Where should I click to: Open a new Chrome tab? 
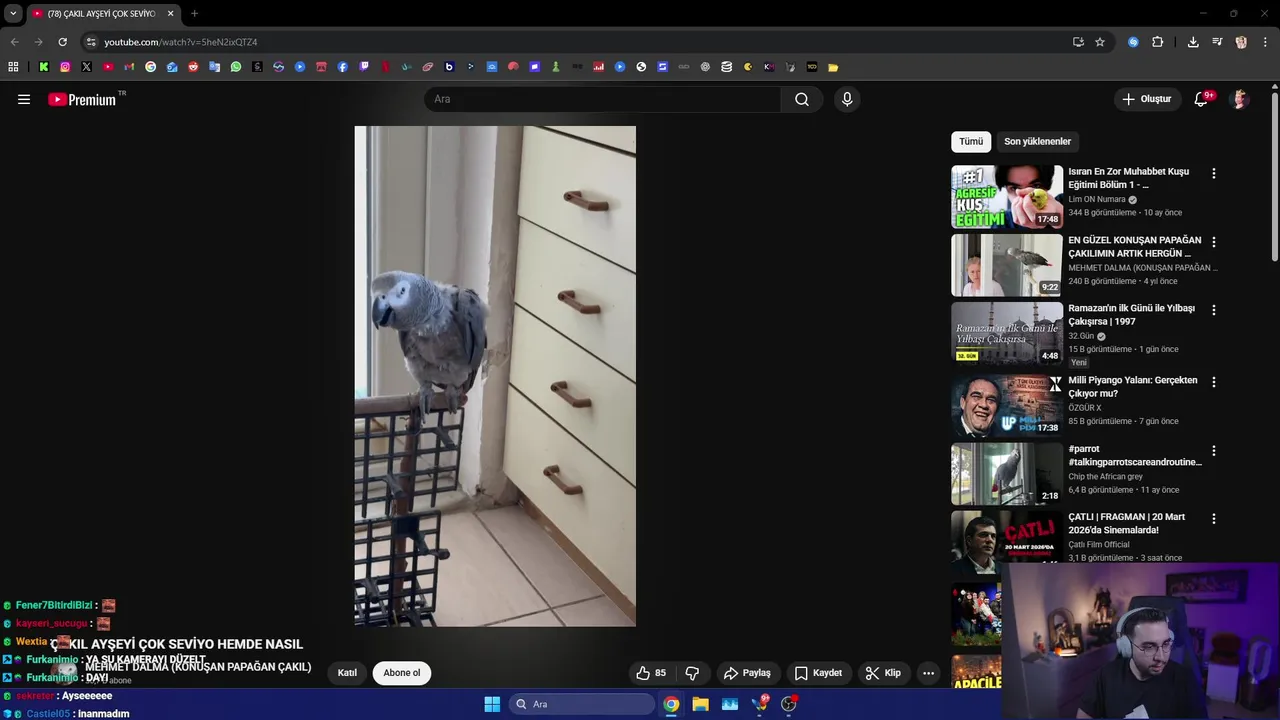point(194,14)
